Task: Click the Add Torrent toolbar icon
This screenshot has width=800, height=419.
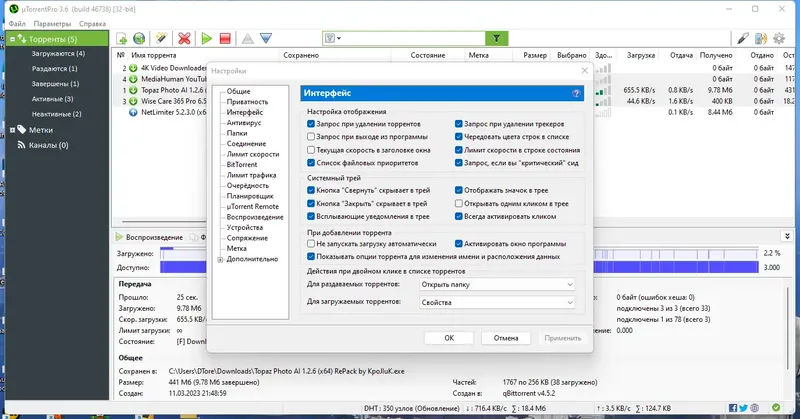Action: pyautogui.click(x=122, y=38)
